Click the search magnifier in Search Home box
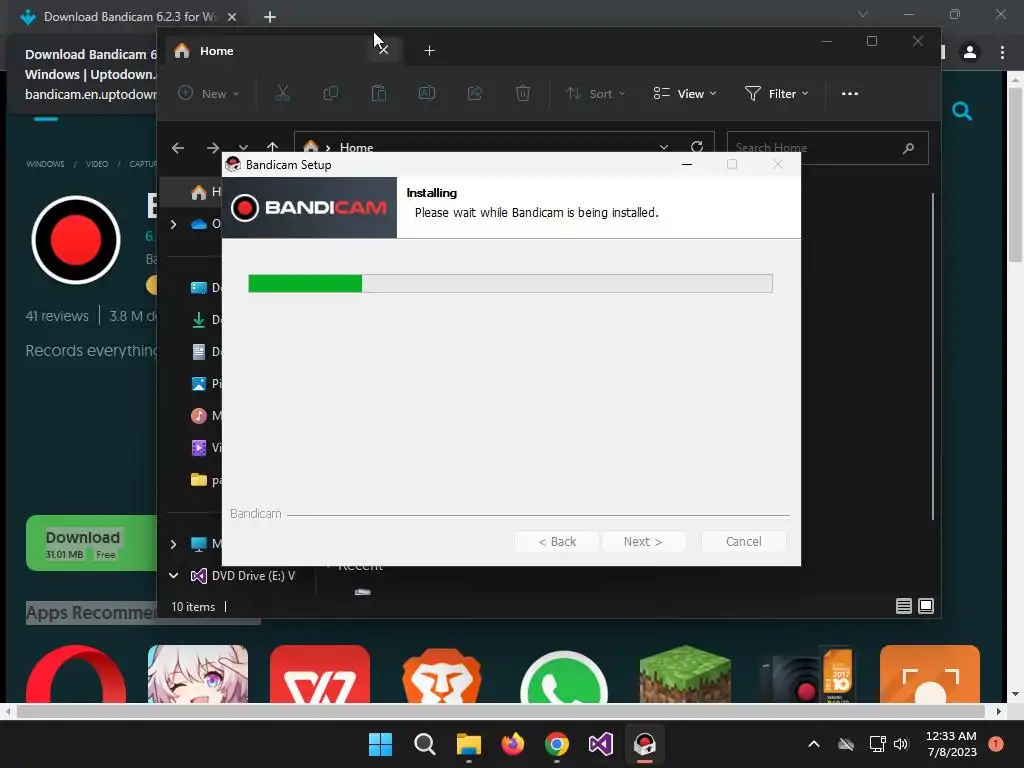The height and width of the screenshot is (768, 1024). pos(908,148)
